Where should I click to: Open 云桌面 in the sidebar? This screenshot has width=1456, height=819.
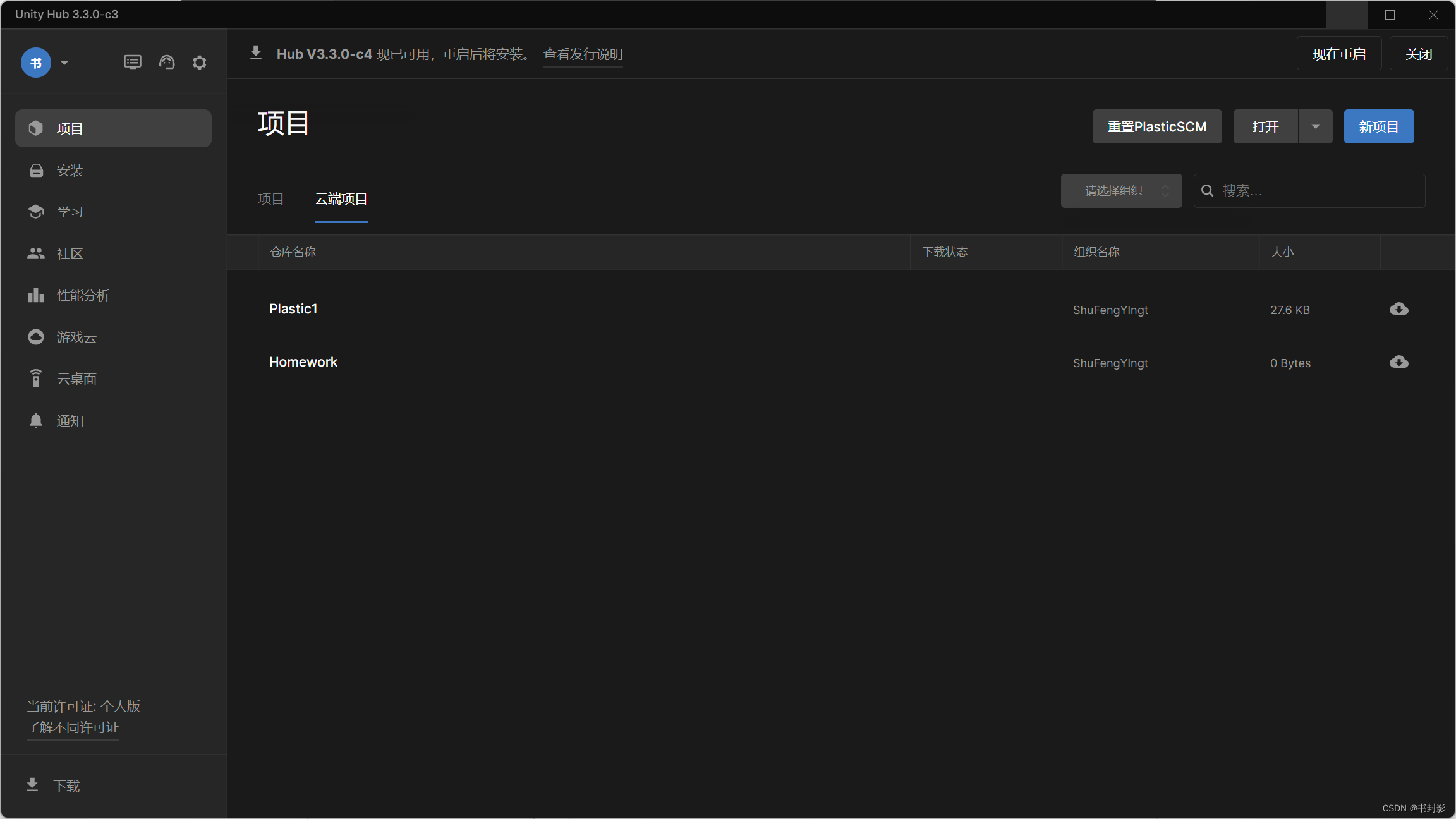coord(76,379)
